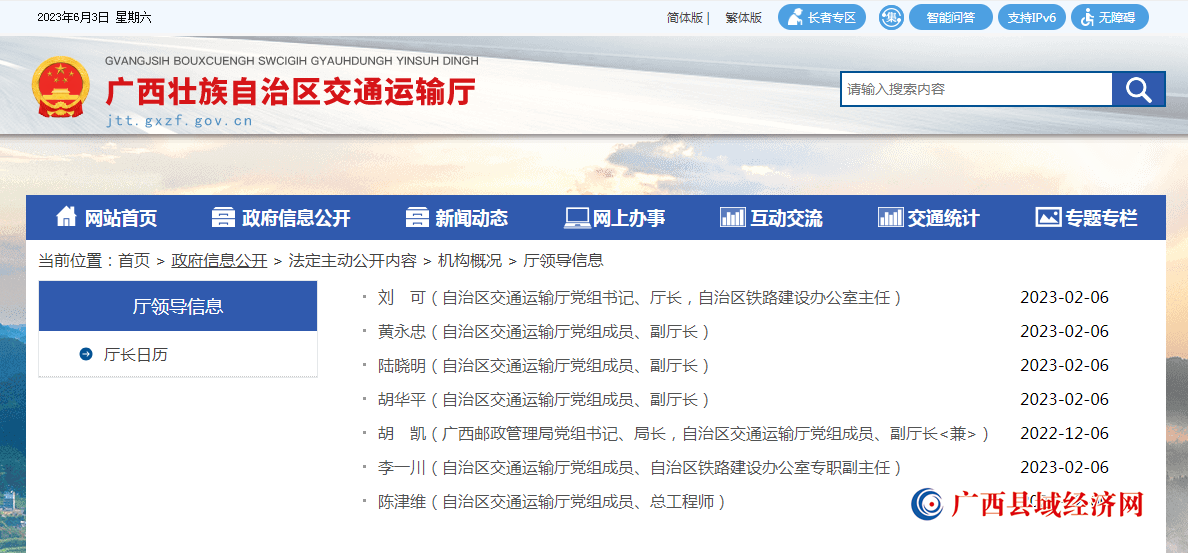Screen dimensions: 1188x553
Task: Focus the 请输入搜索内容 search field
Action: (976, 89)
